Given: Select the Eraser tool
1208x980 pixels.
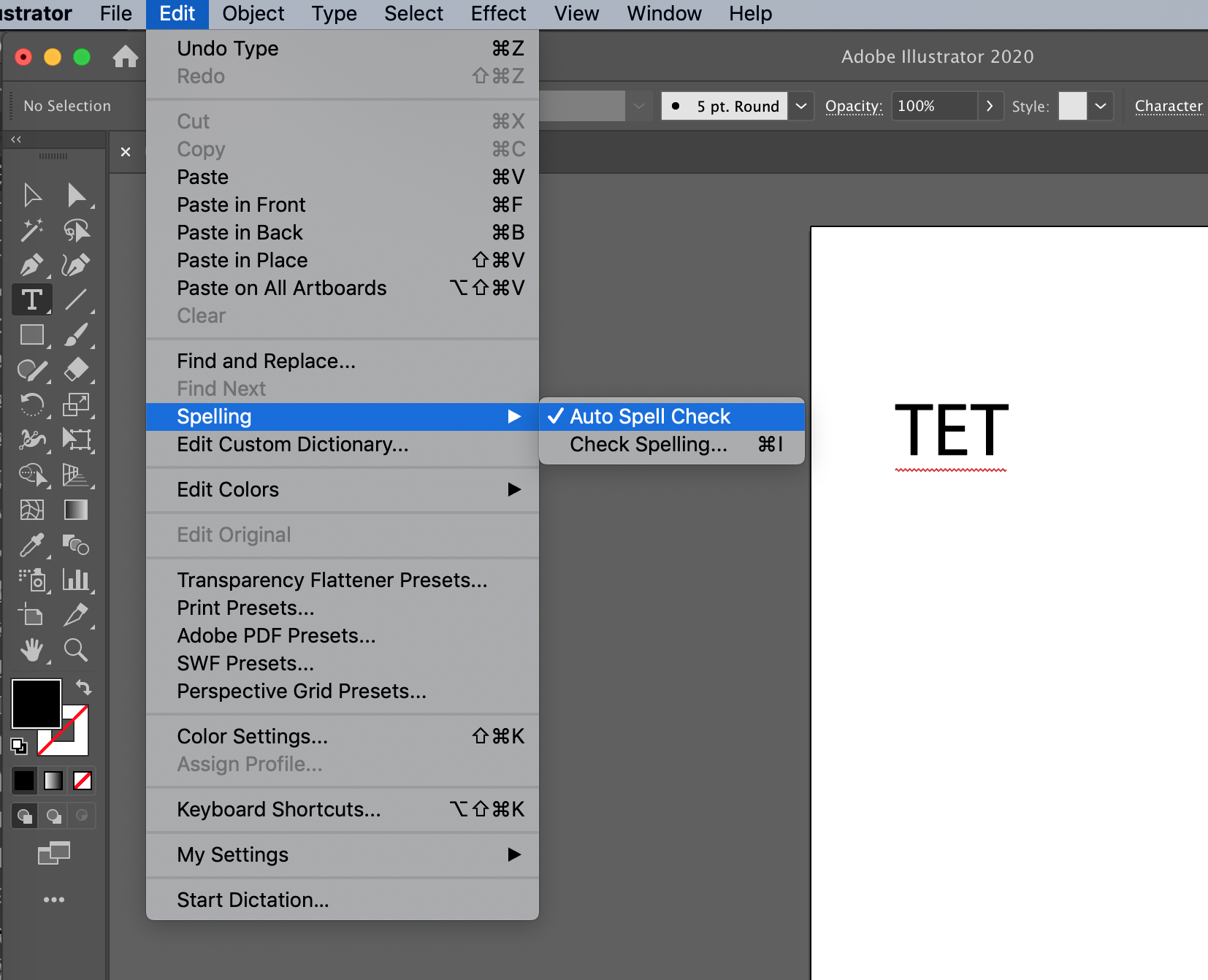Looking at the screenshot, I should coord(77,370).
